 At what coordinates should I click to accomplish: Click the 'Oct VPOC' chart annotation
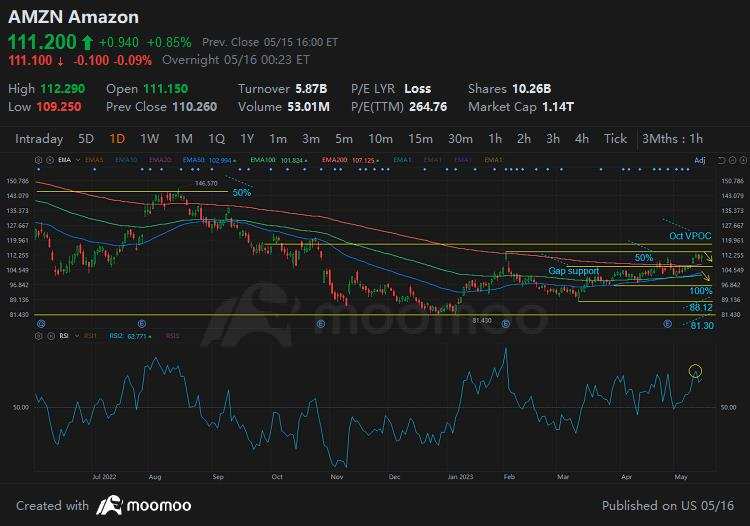click(x=690, y=236)
